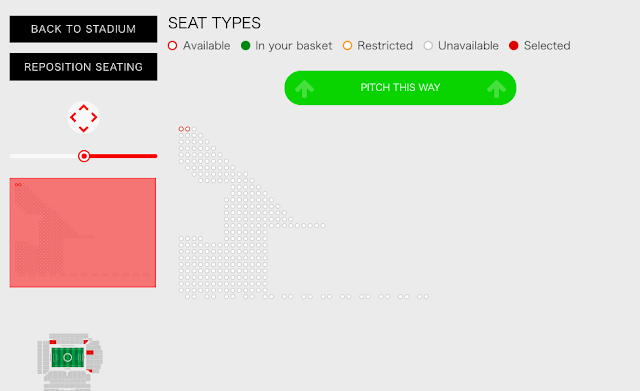This screenshot has width=640, height=391.
Task: Click the red minimap overview panel
Action: pyautogui.click(x=83, y=233)
